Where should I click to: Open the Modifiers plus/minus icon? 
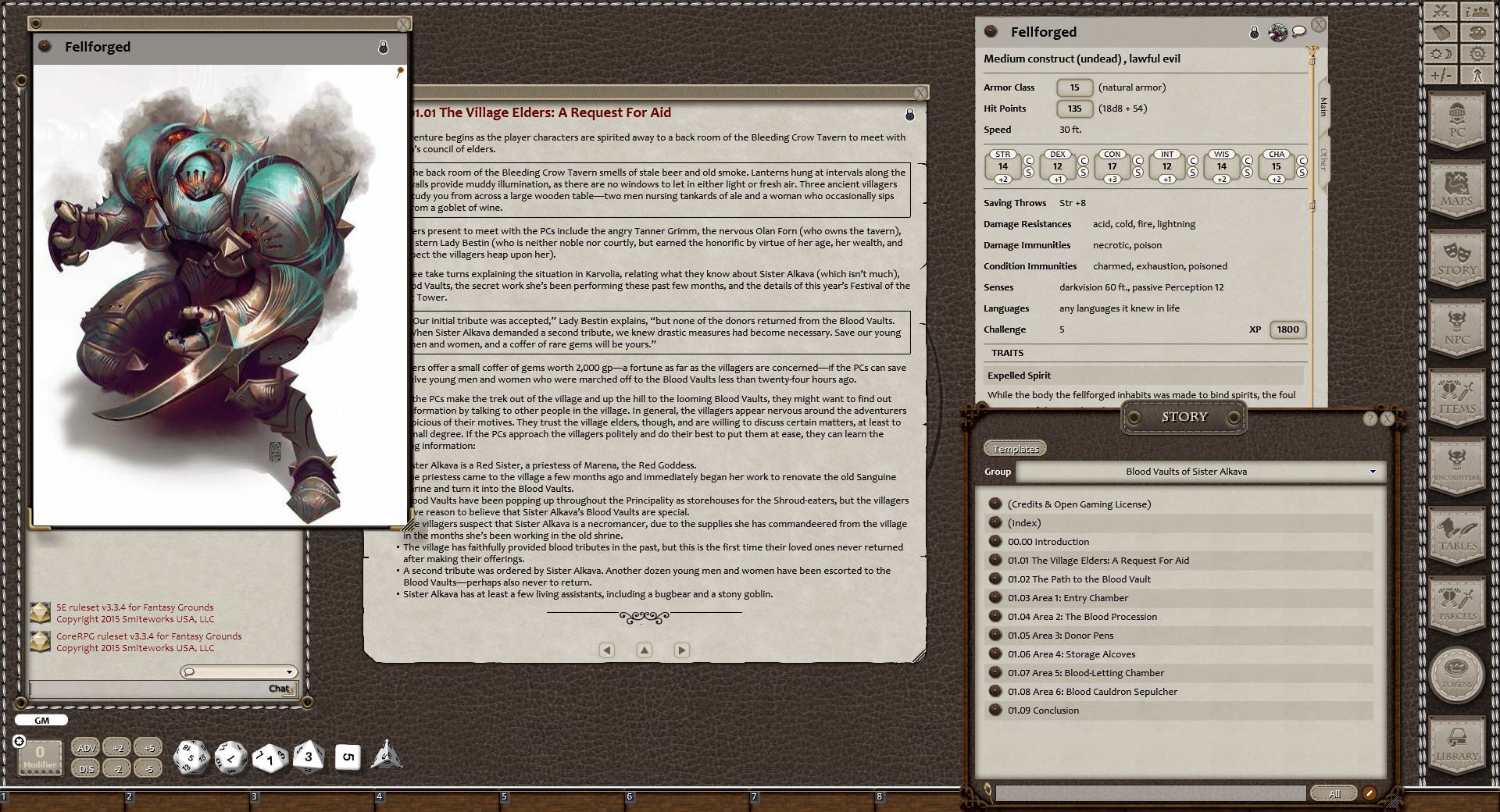coord(1441,75)
